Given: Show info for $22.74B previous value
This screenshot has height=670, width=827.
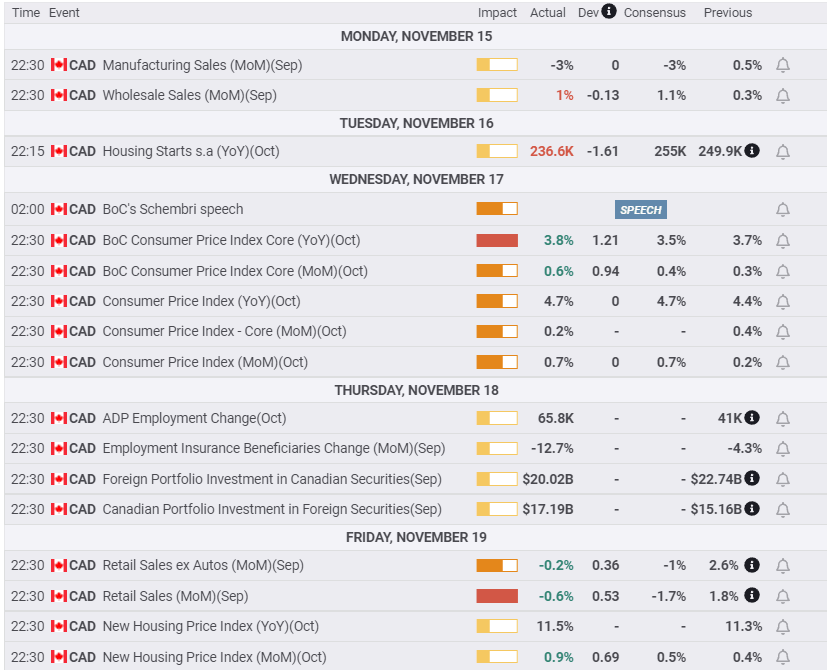Looking at the screenshot, I should pyautogui.click(x=752, y=479).
